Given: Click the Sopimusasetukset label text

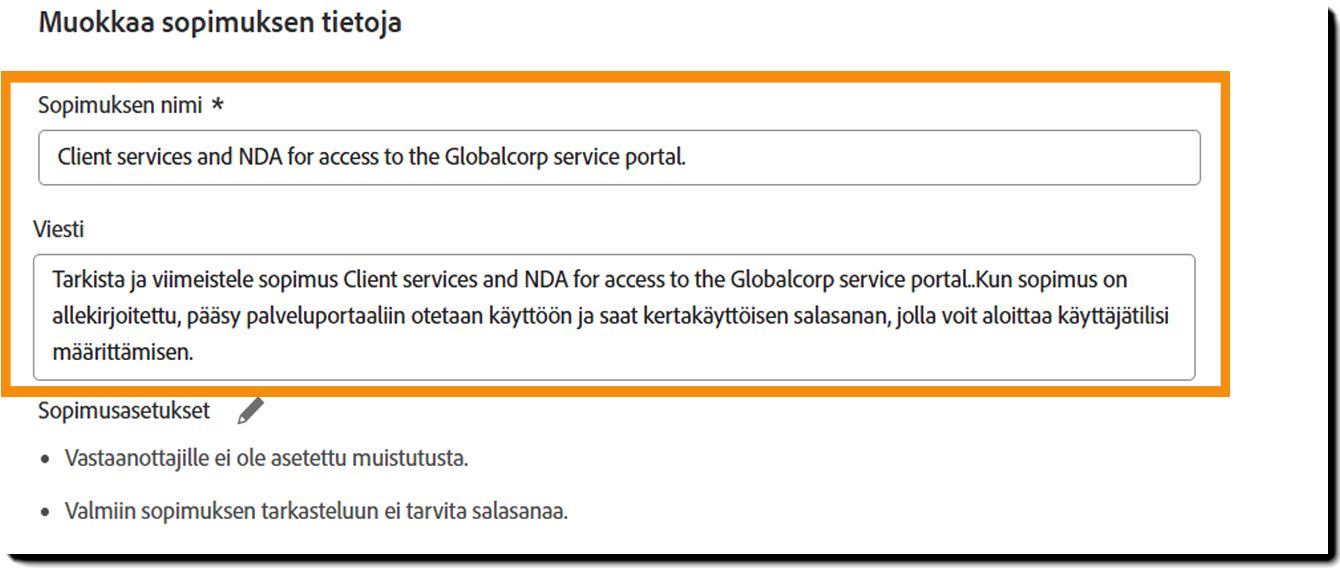Looking at the screenshot, I should pos(124,410).
